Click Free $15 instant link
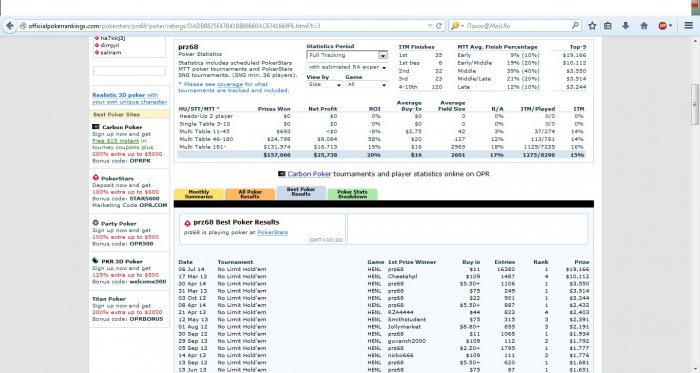Viewport: 700px width, 373px height. click(116, 141)
